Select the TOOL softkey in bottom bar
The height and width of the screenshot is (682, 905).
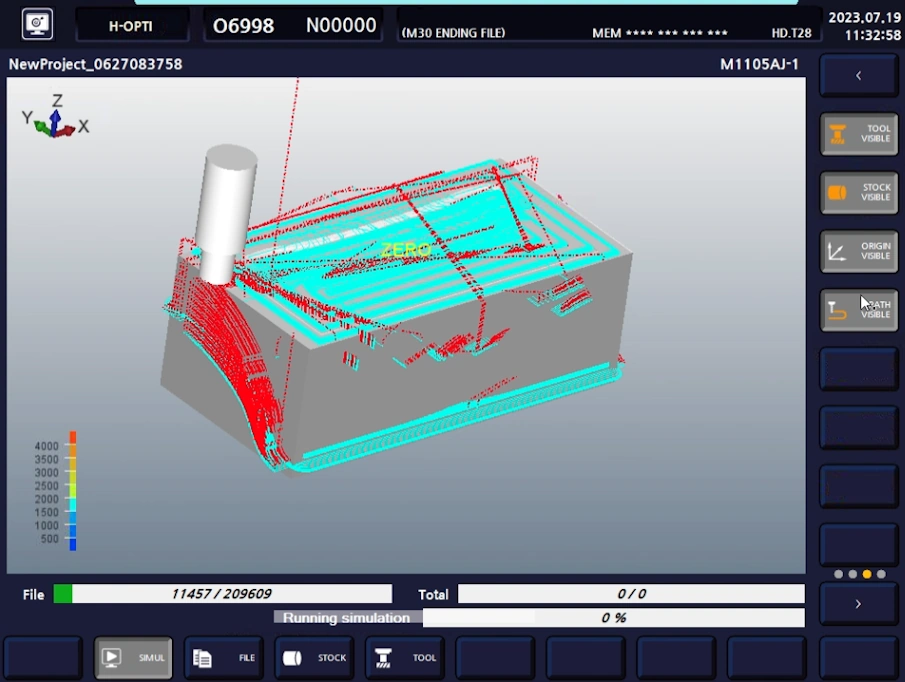pos(405,658)
